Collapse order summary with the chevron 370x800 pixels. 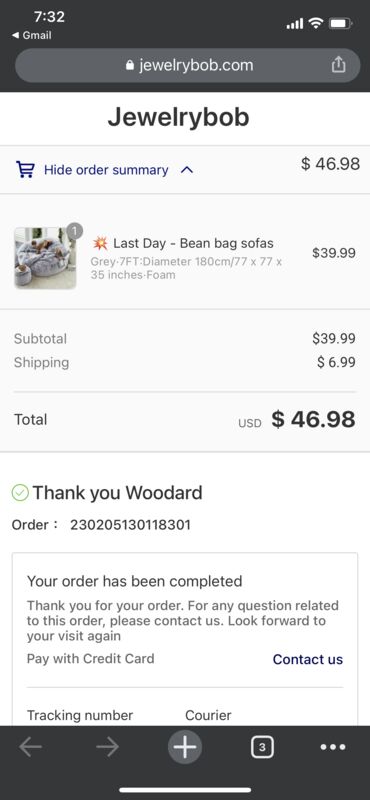187,170
